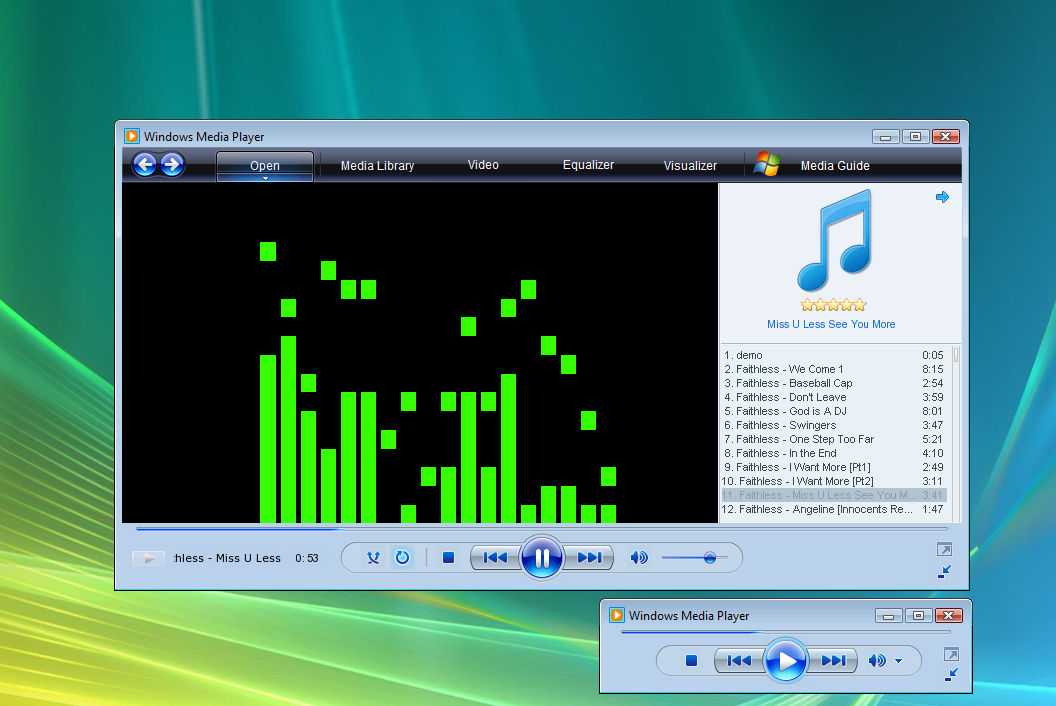Screen dimensions: 1056x706
Task: Click the shrink-arrow icon in the main player
Action: pos(944,572)
